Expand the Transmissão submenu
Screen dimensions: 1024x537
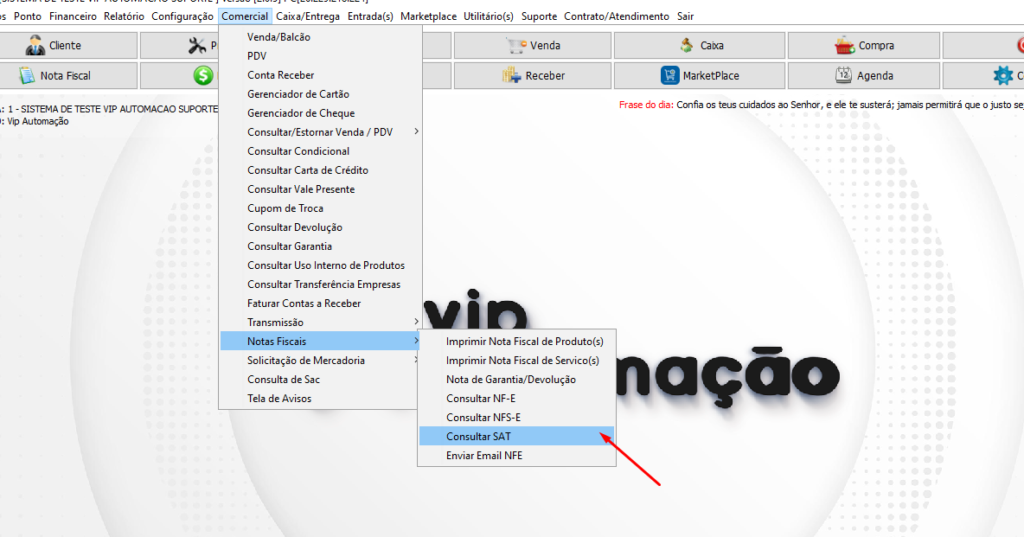coord(320,322)
